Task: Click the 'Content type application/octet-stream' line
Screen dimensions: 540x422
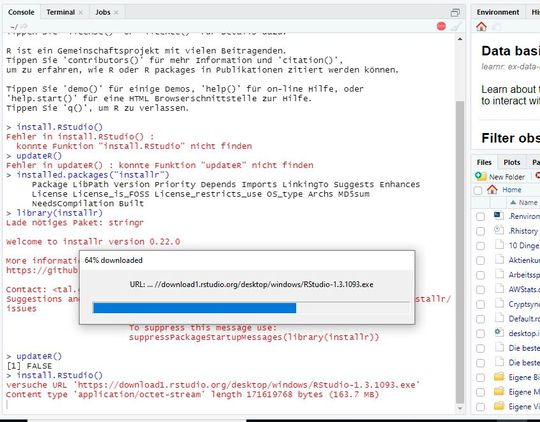Action: [x=192, y=394]
